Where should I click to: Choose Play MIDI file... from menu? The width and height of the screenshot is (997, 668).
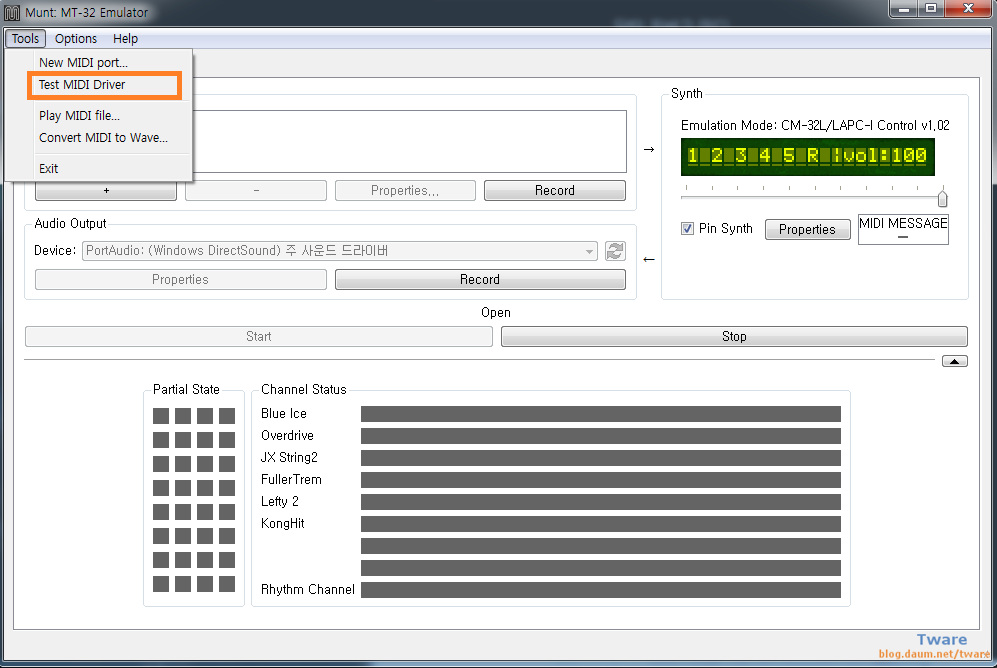(x=79, y=116)
